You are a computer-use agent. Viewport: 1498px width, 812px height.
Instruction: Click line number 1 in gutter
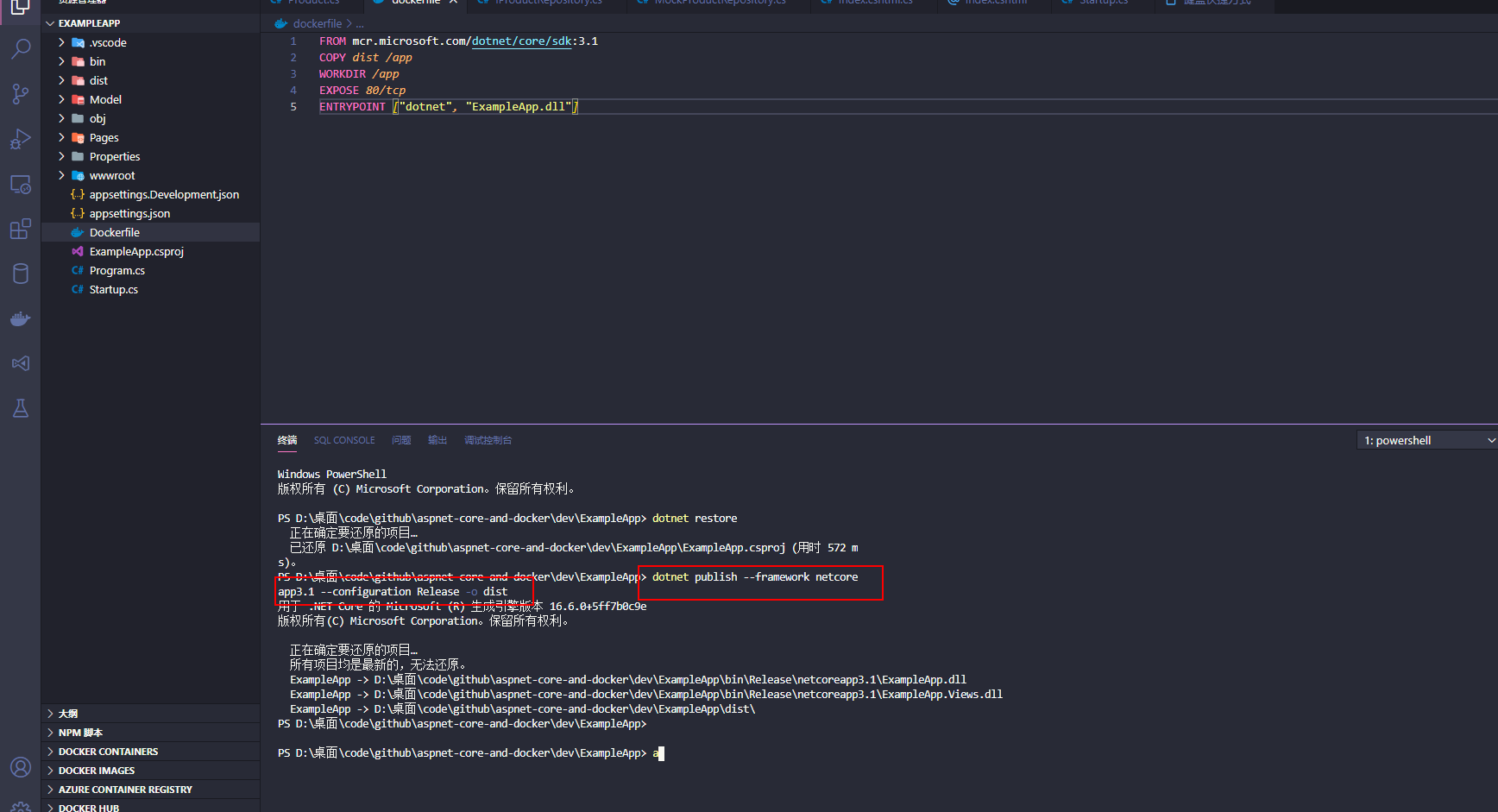click(x=293, y=41)
